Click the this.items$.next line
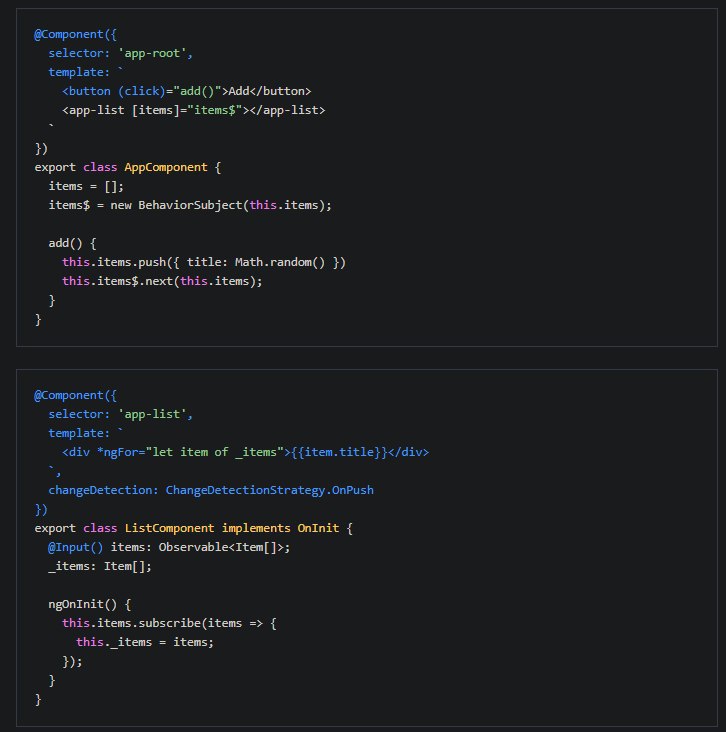The width and height of the screenshot is (726, 732). tap(162, 281)
